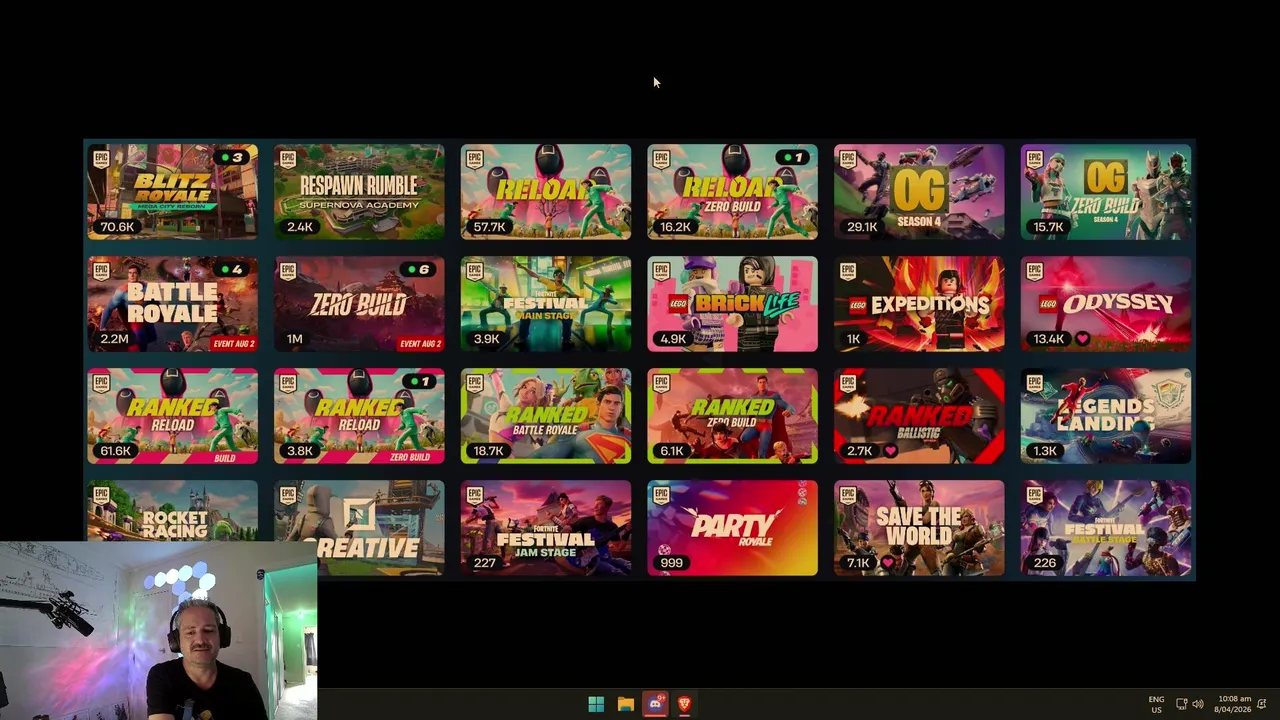1280x720 pixels.
Task: Open Ranked Reload Zero Build tile with 3.8K
Action: pyautogui.click(x=359, y=416)
